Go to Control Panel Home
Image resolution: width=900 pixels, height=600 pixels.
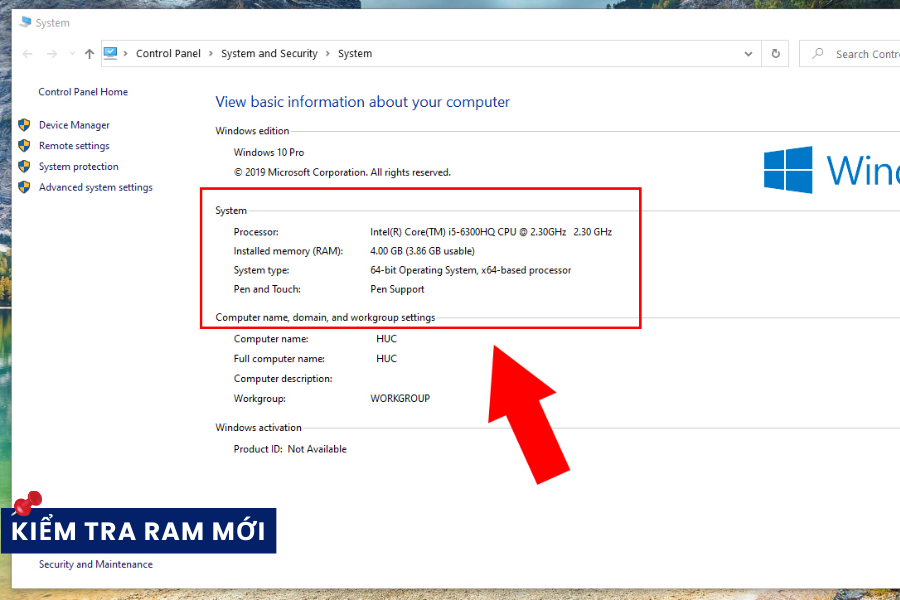pos(83,91)
